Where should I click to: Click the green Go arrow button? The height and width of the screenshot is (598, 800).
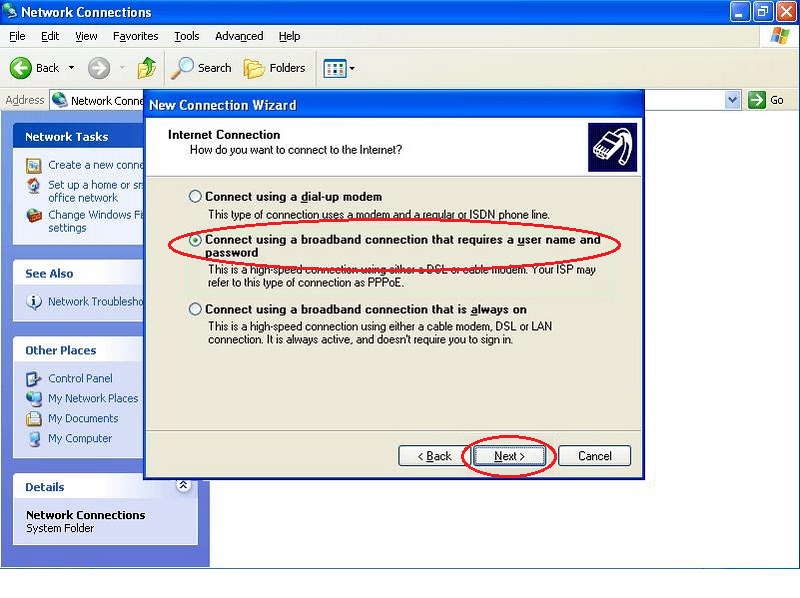click(757, 100)
